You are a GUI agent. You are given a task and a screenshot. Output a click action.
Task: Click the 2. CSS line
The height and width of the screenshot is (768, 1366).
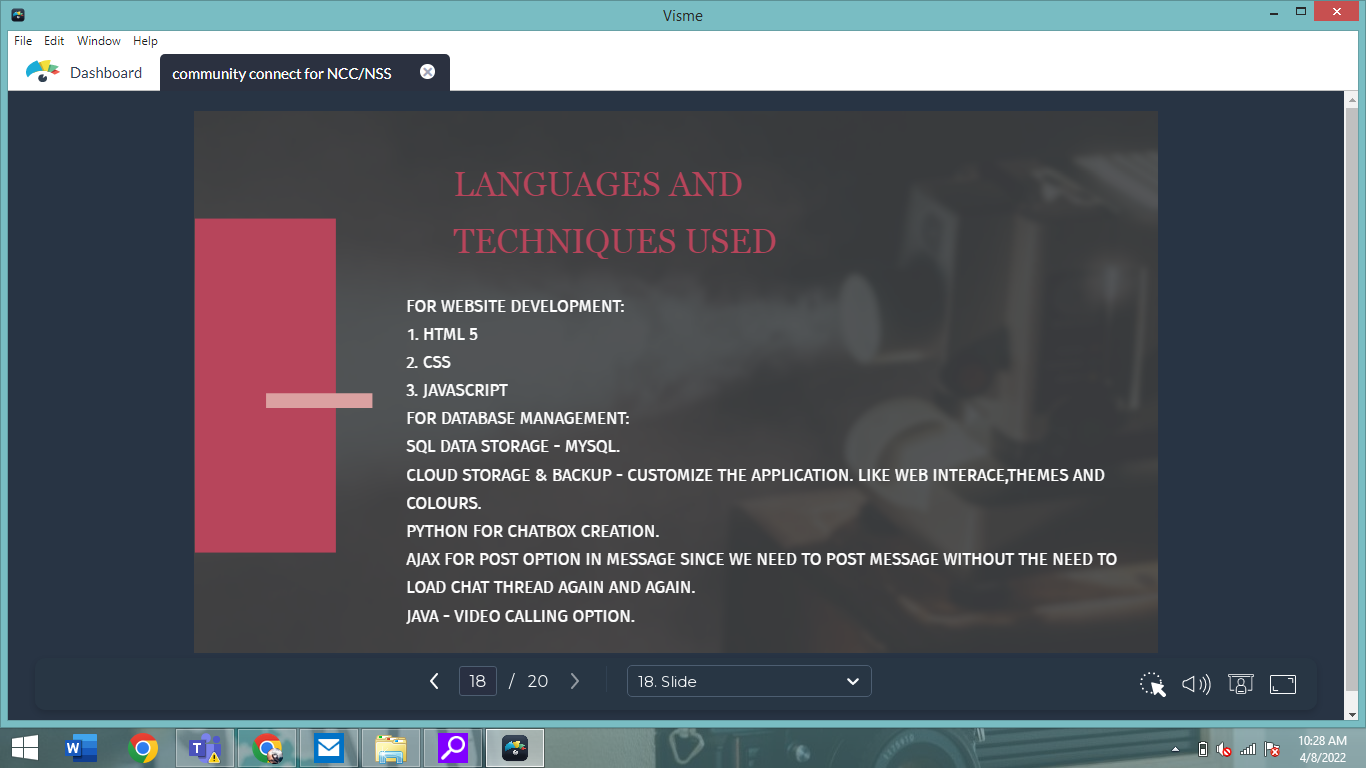coord(428,362)
